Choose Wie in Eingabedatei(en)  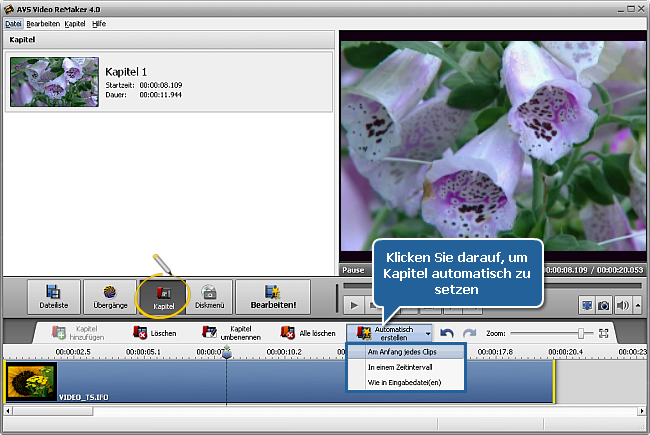pos(406,382)
